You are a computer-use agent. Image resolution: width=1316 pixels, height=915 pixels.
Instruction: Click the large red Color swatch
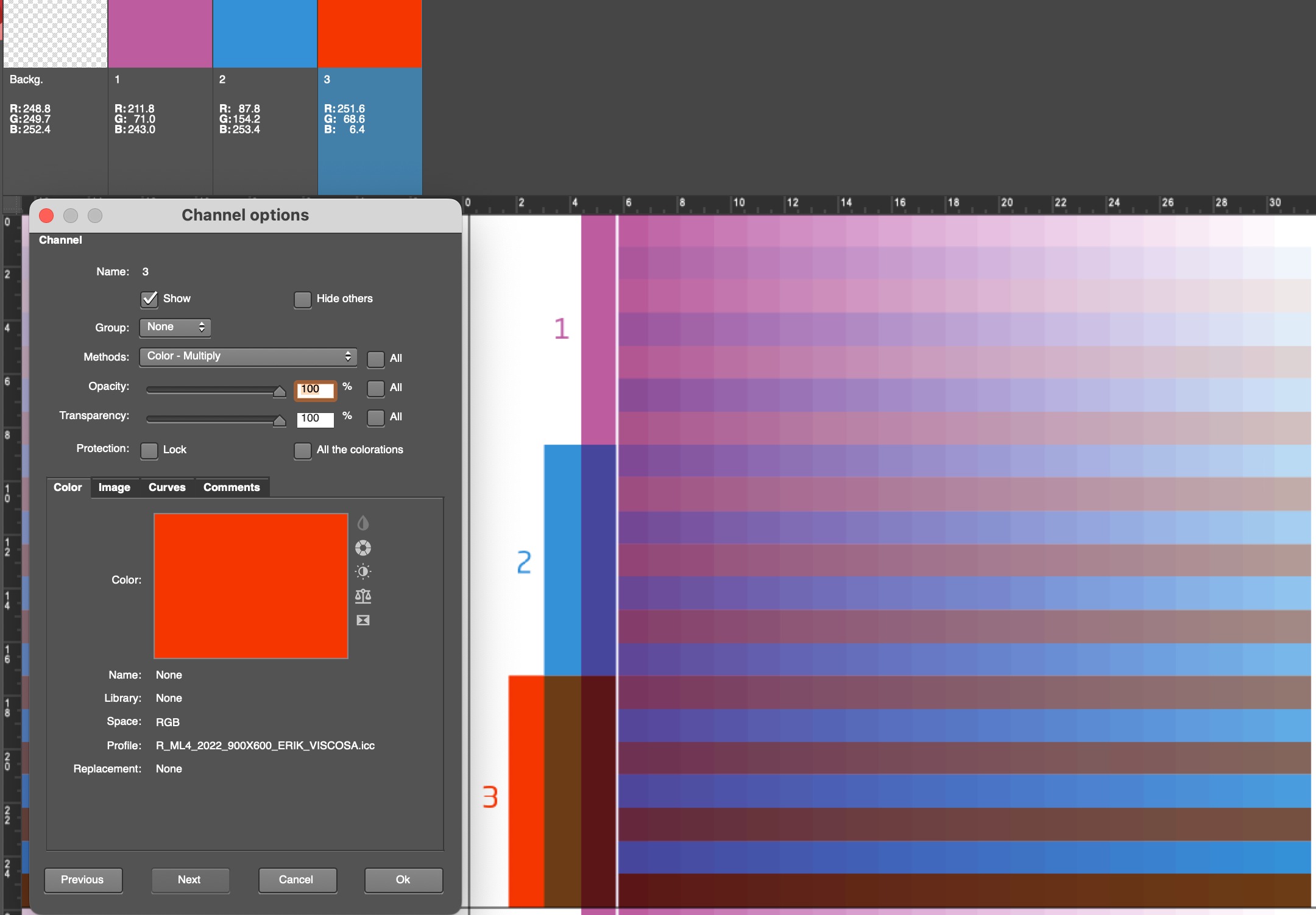(x=250, y=585)
